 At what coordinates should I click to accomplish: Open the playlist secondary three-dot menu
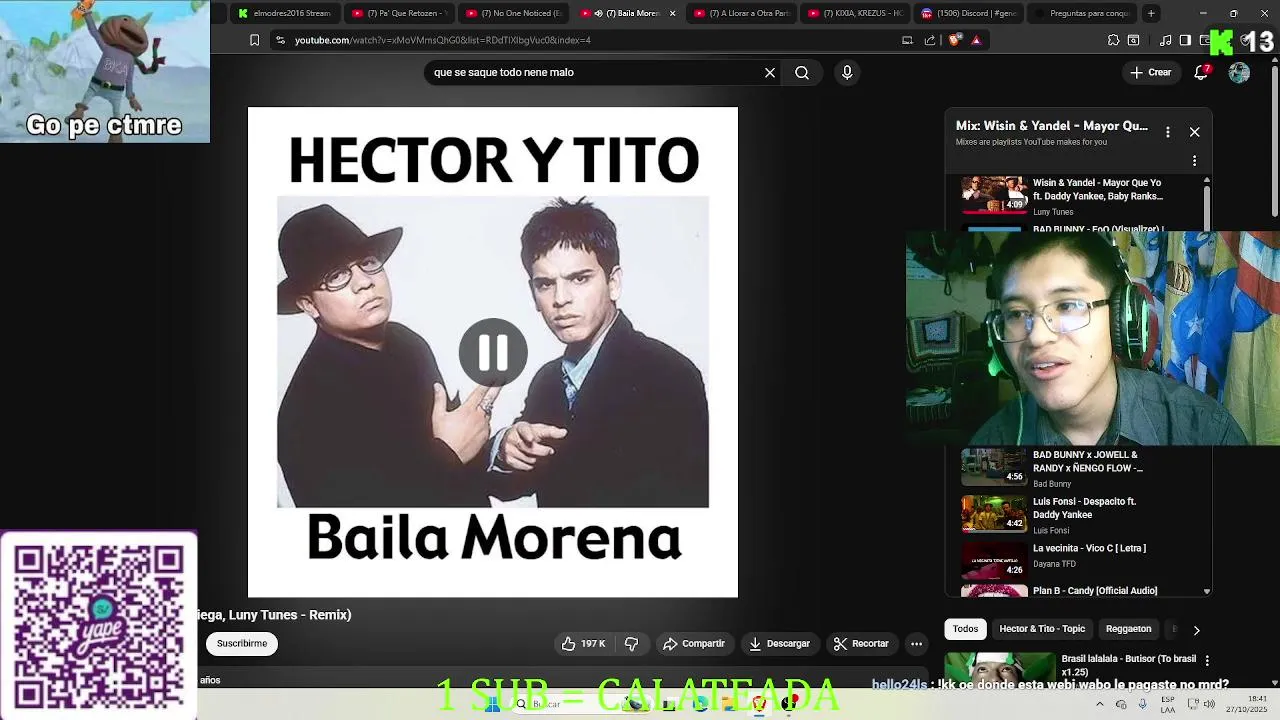pyautogui.click(x=1194, y=161)
